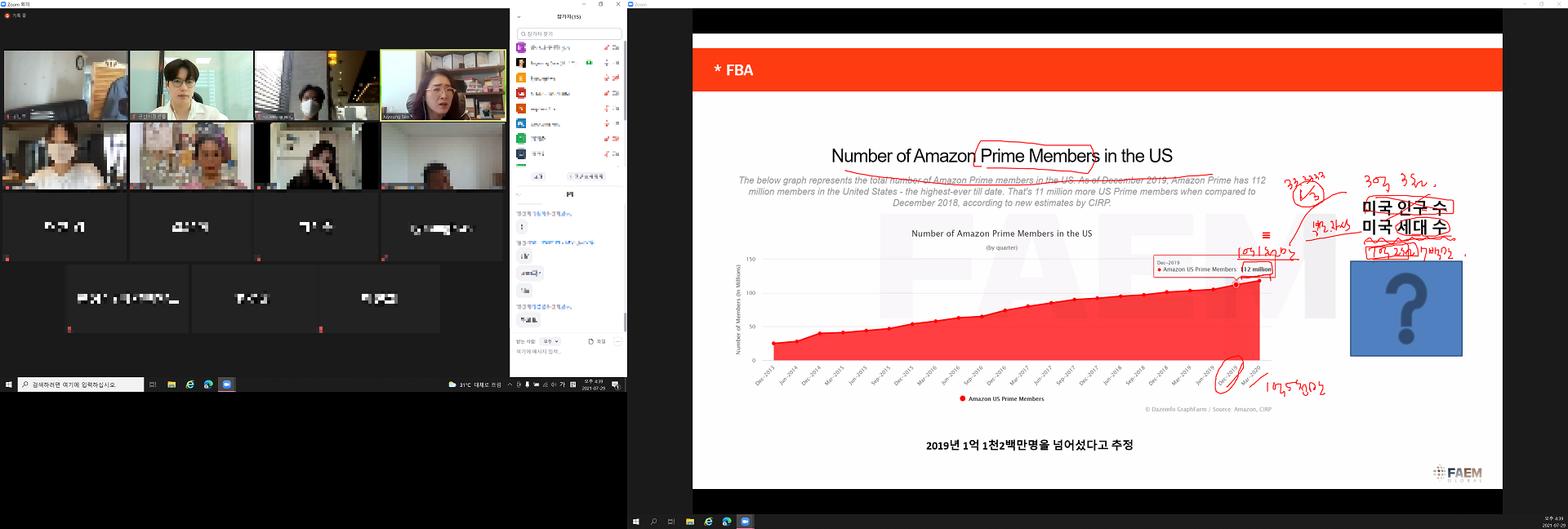Image resolution: width=1568 pixels, height=529 pixels.
Task: Click the 'Amazon US Prime Members' chart legend
Action: tap(1002, 399)
